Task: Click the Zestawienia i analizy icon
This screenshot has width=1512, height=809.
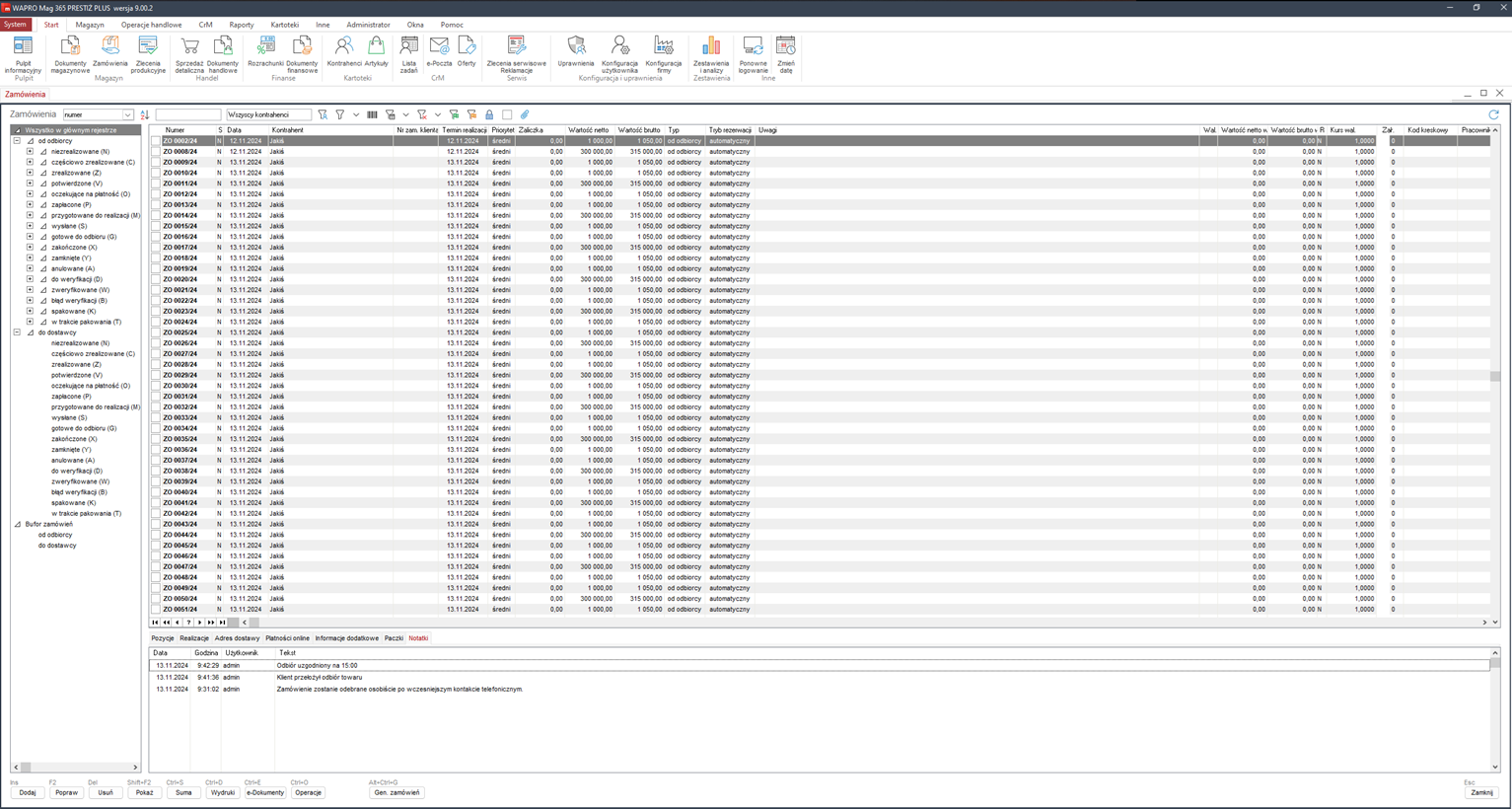Action: point(711,50)
